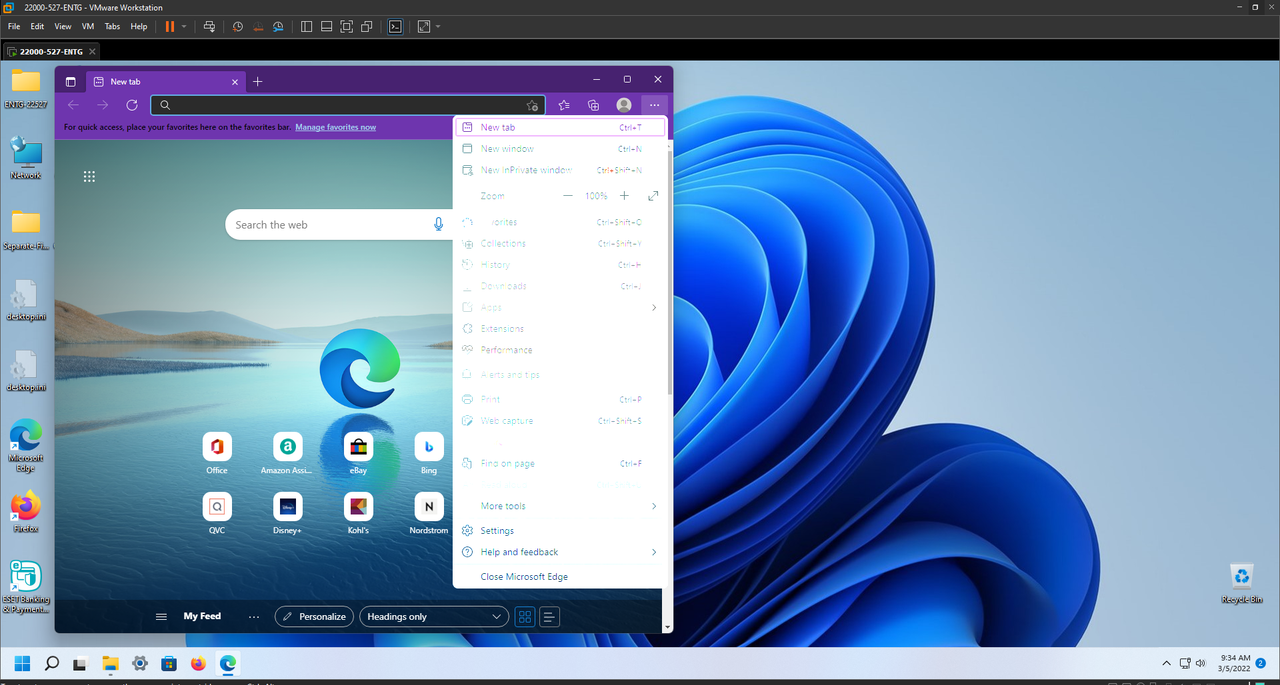The width and height of the screenshot is (1280, 685).
Task: Click Edge forward navigation arrow
Action: tap(102, 104)
